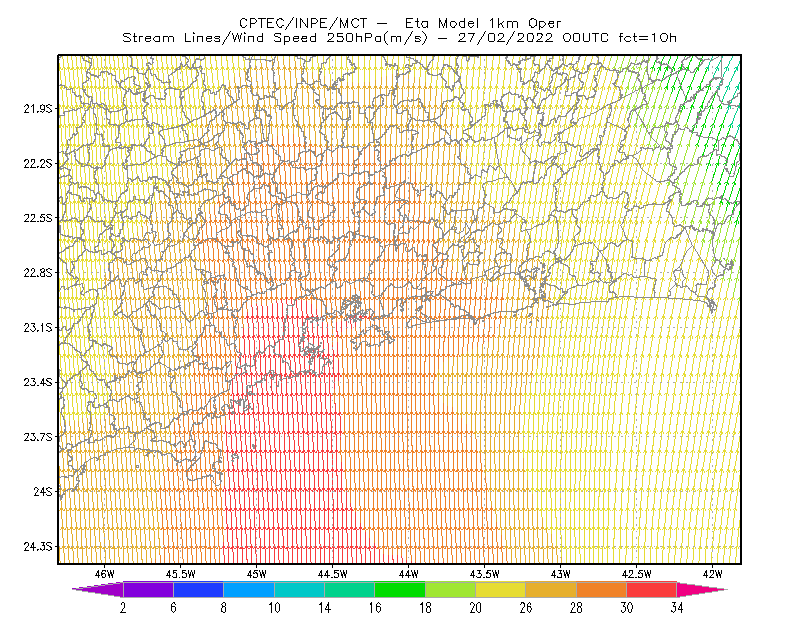Click the colorbar value label 34
This screenshot has height=618, width=800.
click(677, 608)
